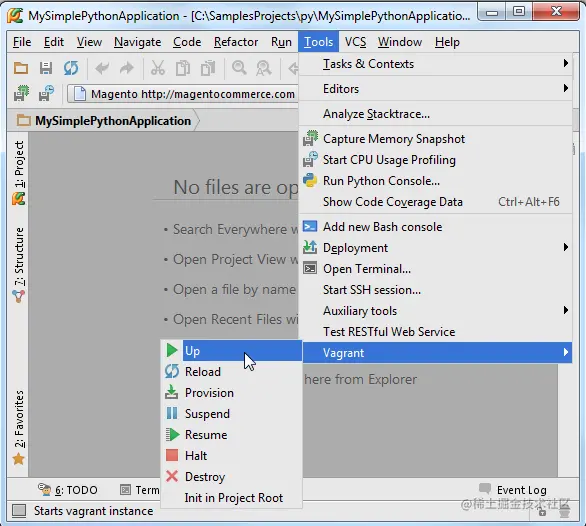Click the Save All floppy disk icon
Image resolution: width=586 pixels, height=526 pixels.
pos(46,68)
